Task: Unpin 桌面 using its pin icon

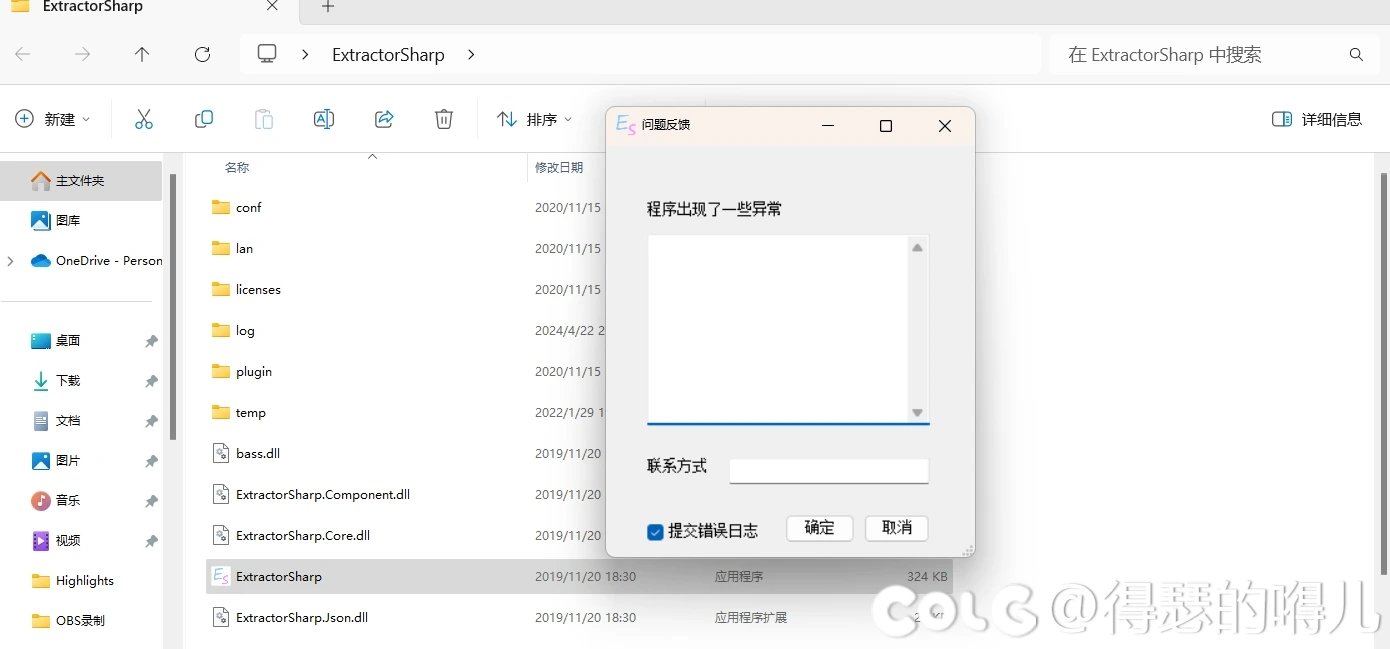Action: [x=151, y=341]
